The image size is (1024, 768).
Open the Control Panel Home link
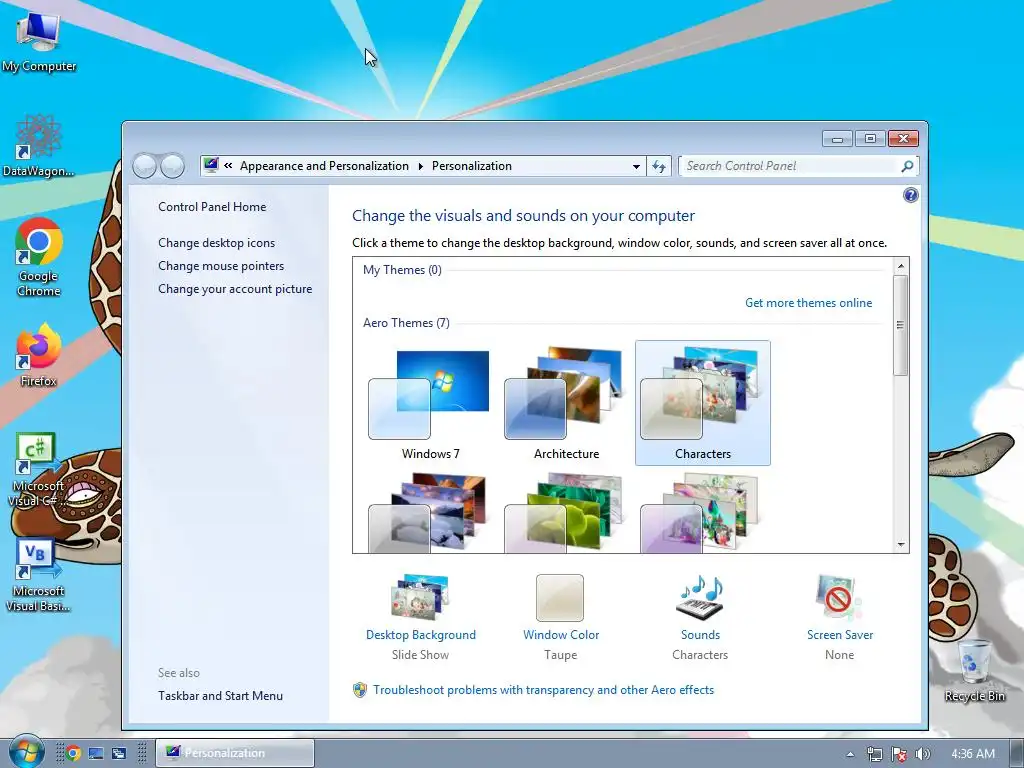(212, 206)
